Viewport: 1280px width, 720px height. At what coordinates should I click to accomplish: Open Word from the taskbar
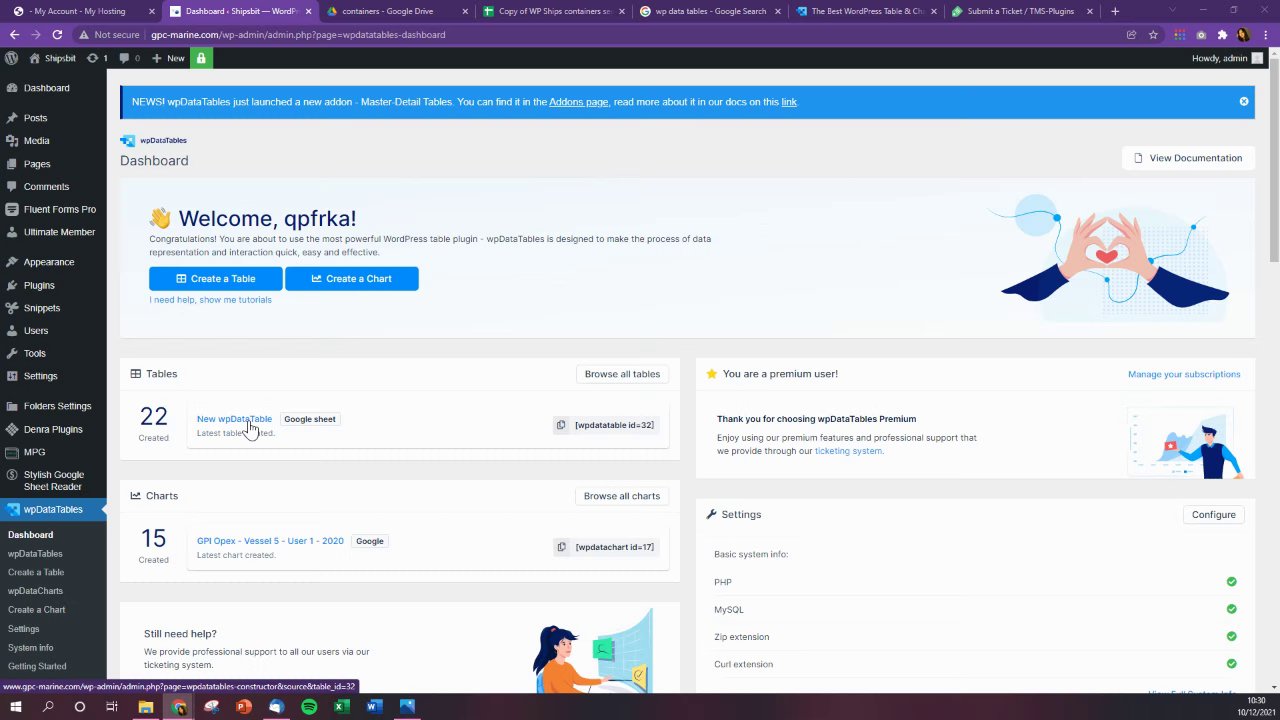[x=374, y=706]
